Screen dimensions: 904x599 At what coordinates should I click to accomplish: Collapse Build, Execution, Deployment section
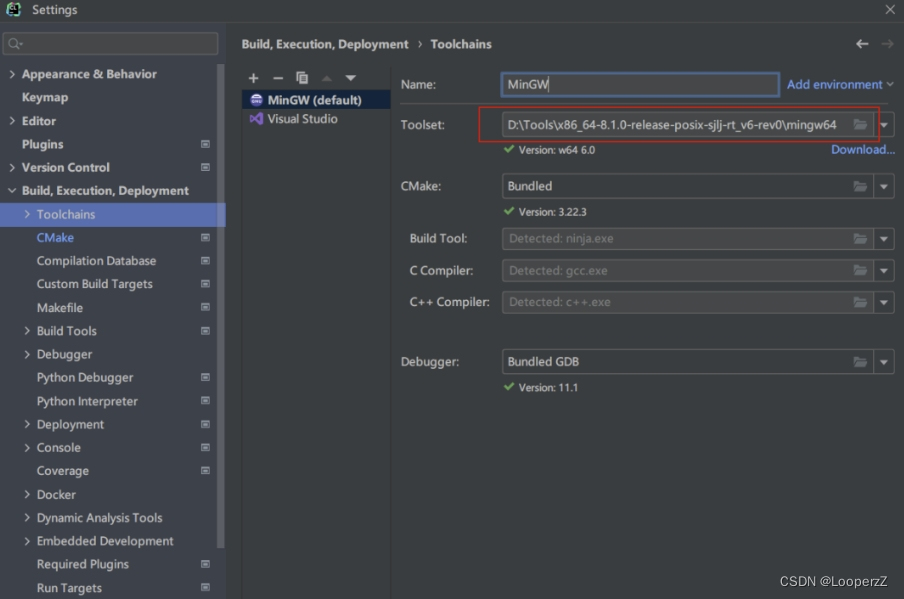tap(12, 190)
